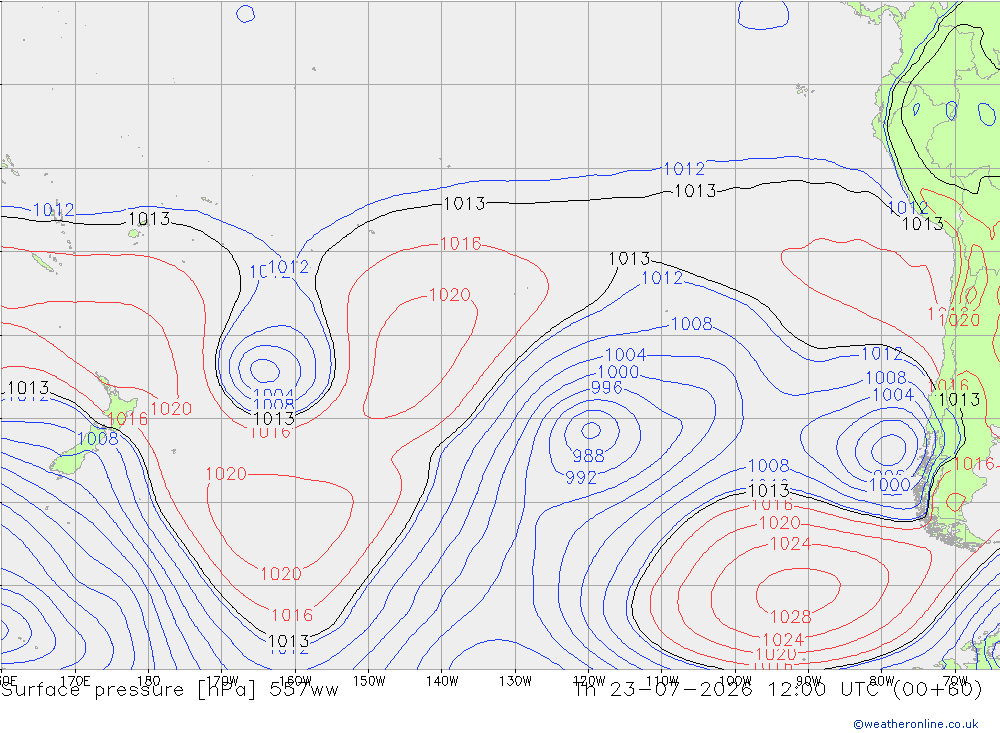This screenshot has height=733, width=1000.
Task: Click the 988 low-pressure center label
Action: pos(588,455)
